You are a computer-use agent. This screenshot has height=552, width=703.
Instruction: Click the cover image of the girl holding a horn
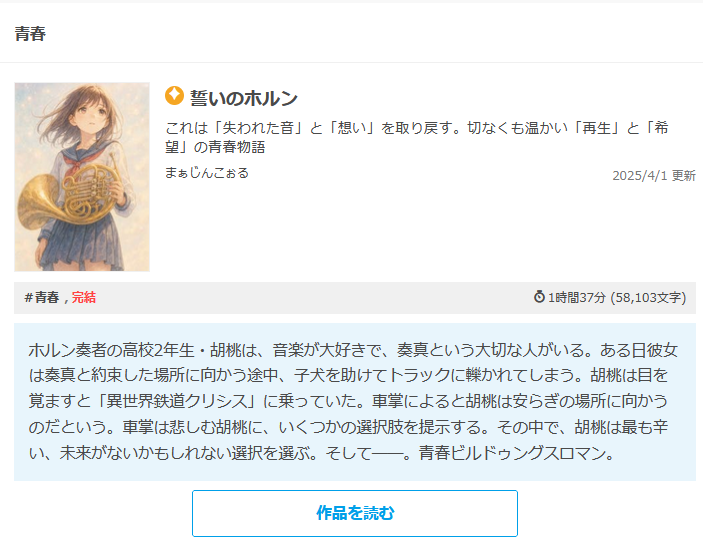(82, 177)
